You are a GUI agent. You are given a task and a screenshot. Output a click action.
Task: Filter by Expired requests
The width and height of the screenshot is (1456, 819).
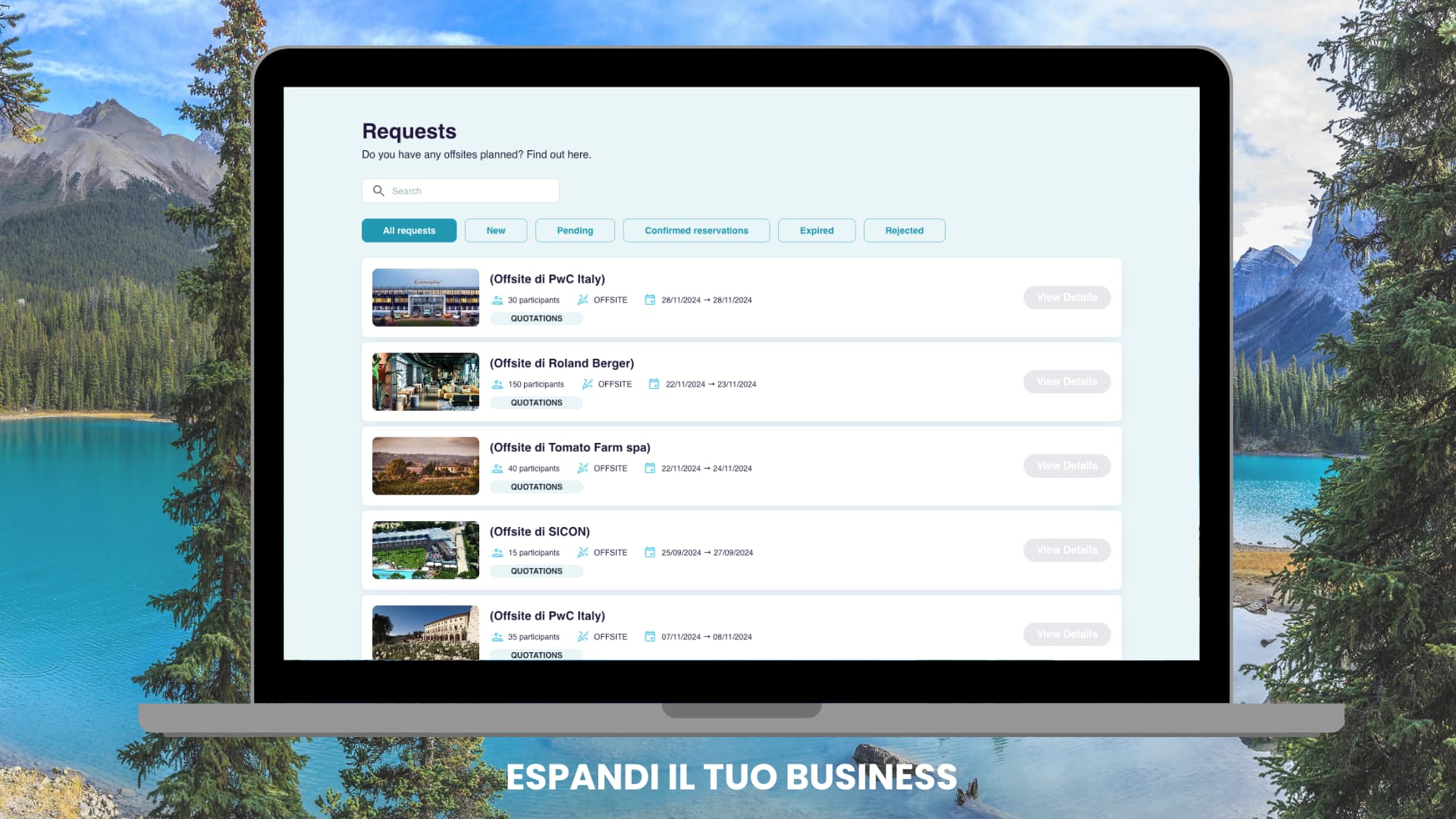click(817, 231)
